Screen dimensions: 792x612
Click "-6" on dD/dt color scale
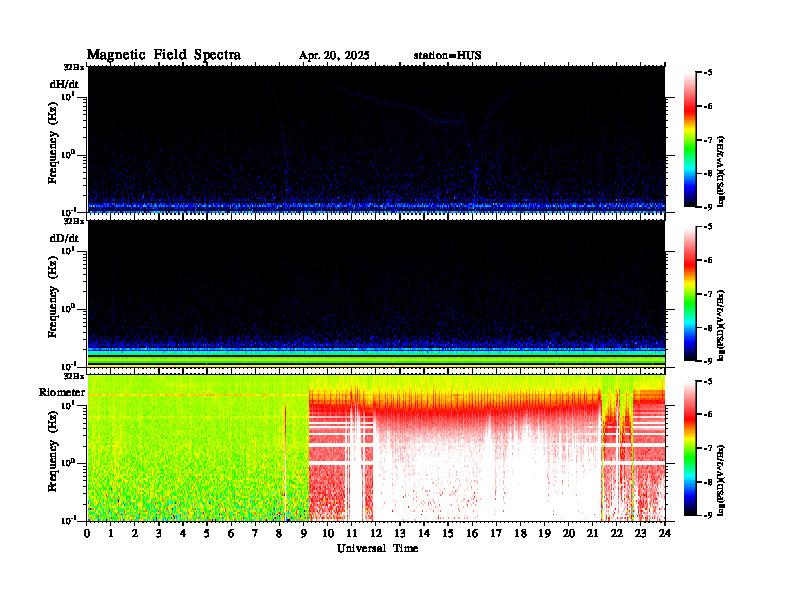708,261
